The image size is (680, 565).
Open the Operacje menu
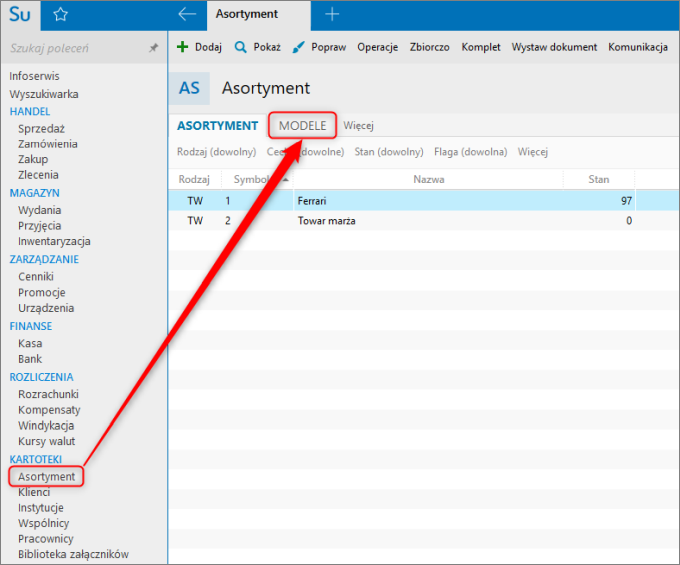tap(377, 47)
